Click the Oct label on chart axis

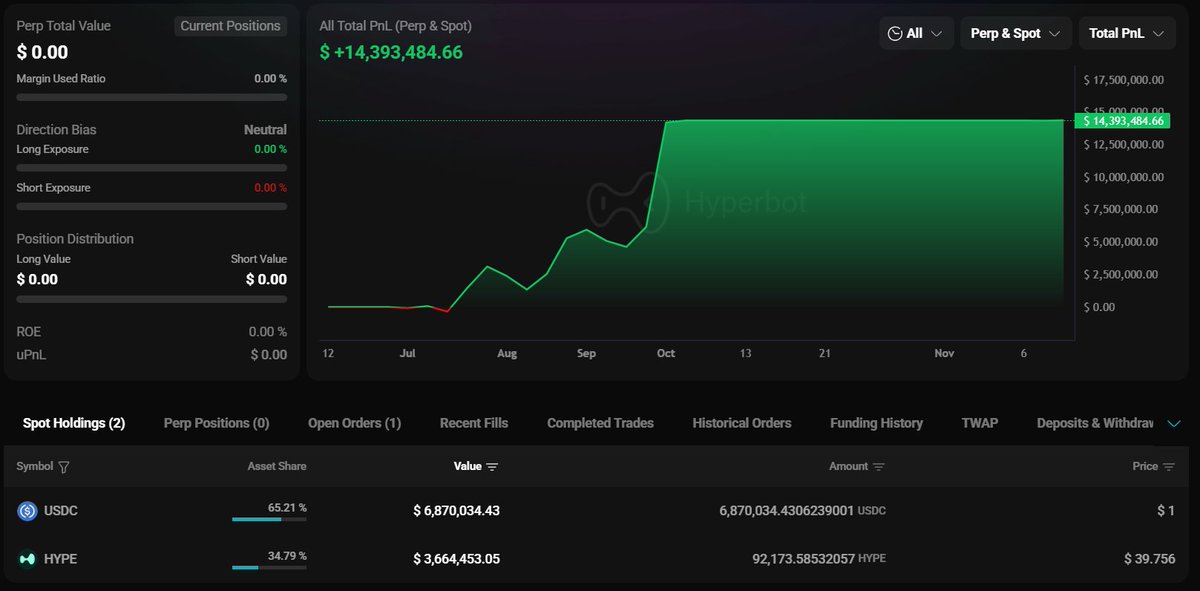click(x=666, y=354)
